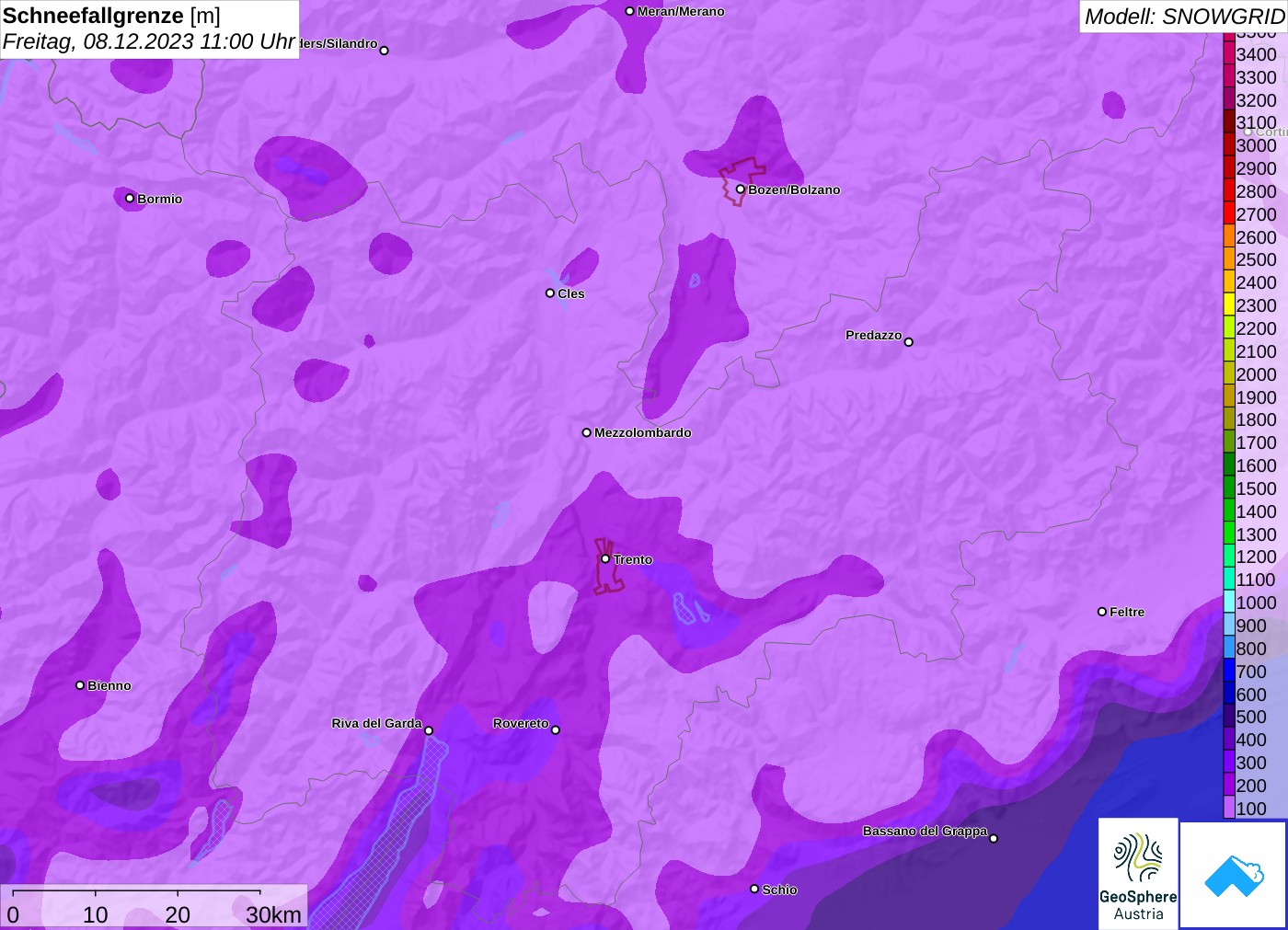Image resolution: width=1288 pixels, height=930 pixels.
Task: Click the Schneefallgrenze title text
Action: tap(94, 16)
